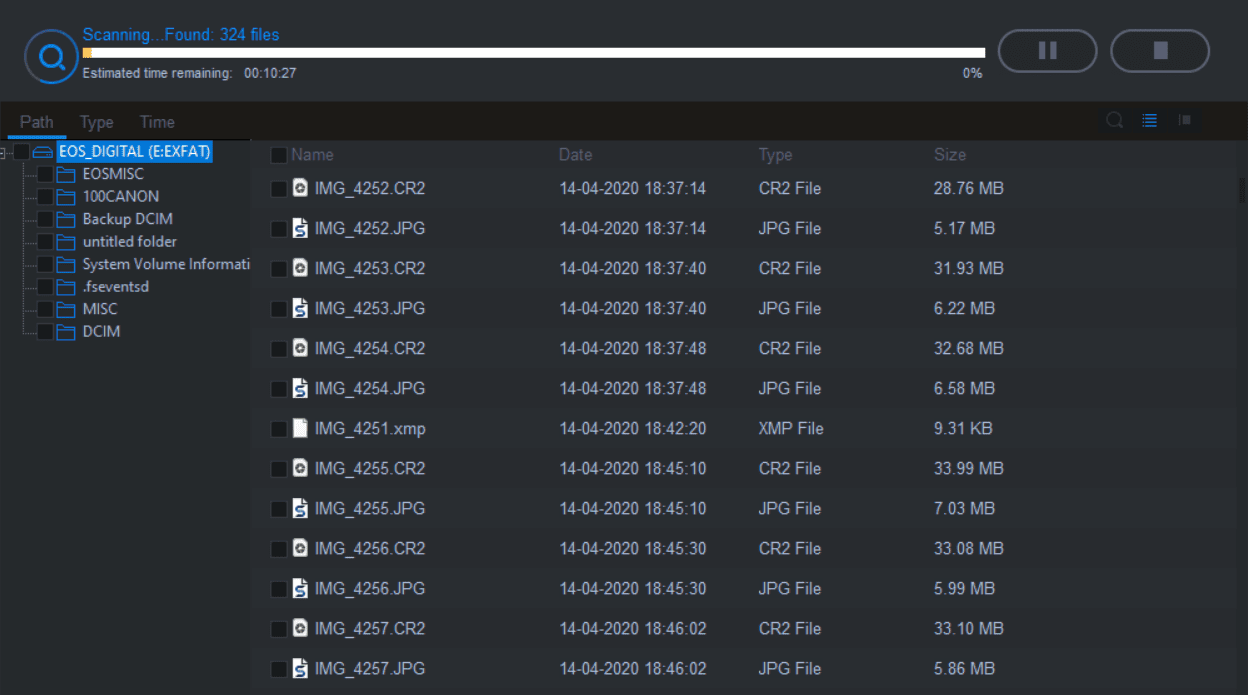Click the CR2 file icon for IMG_4256.CR2
The height and width of the screenshot is (695, 1248).
[300, 548]
